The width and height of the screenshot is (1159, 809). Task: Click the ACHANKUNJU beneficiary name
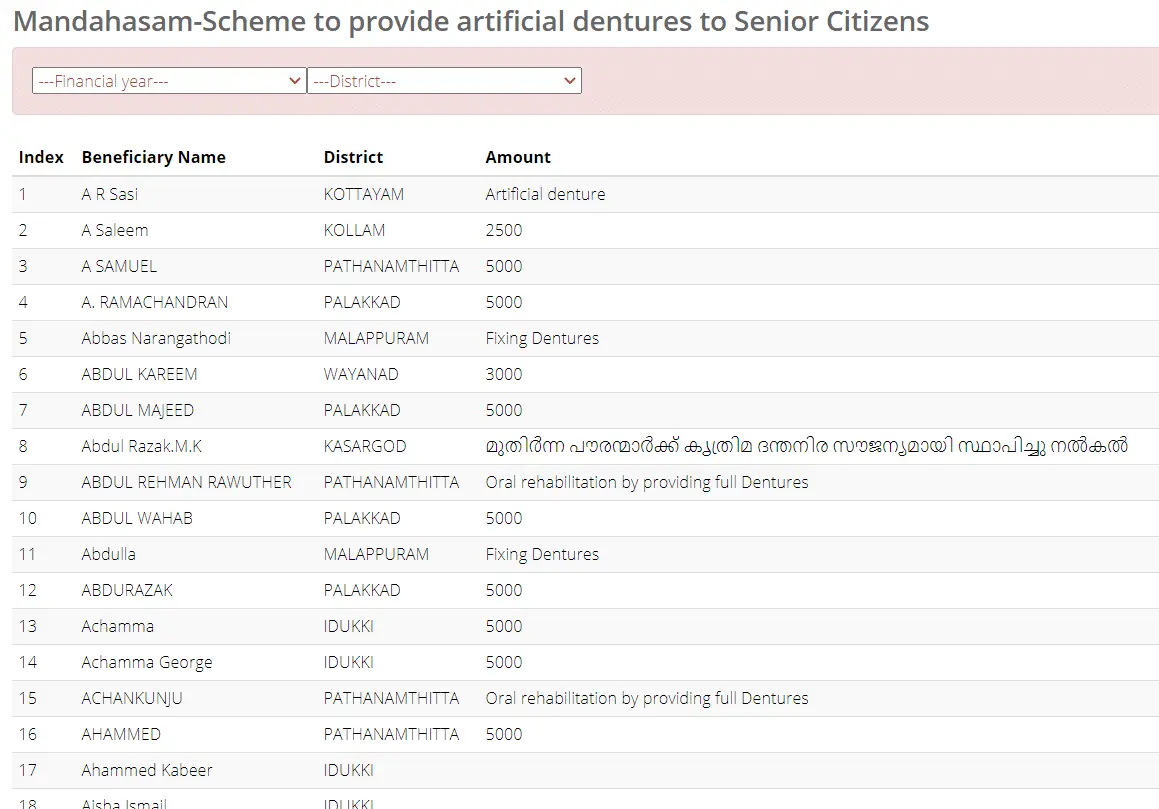click(132, 698)
